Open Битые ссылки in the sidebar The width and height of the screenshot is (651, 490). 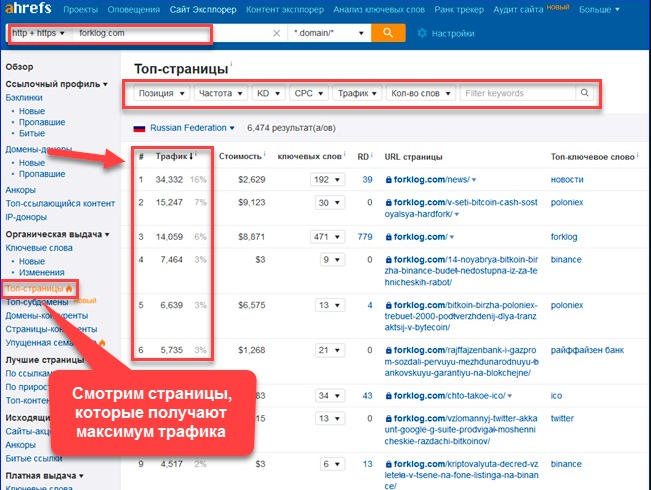pos(34,458)
